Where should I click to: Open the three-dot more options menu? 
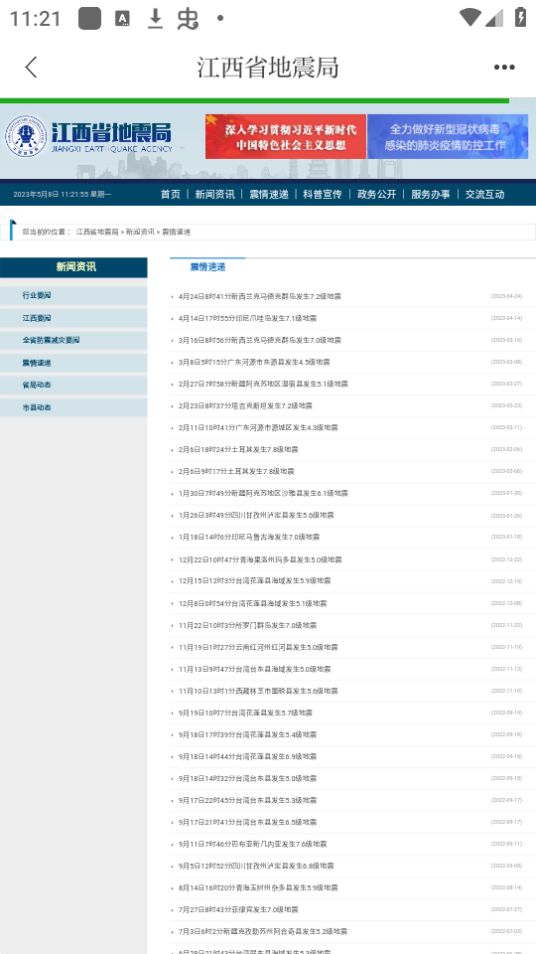pos(504,68)
